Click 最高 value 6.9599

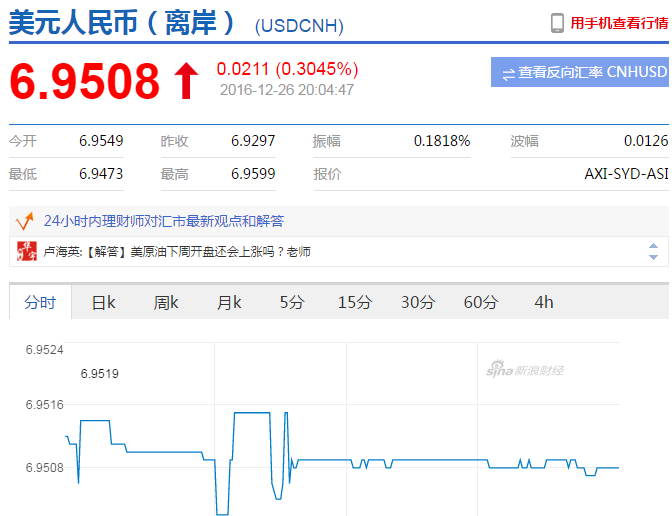pos(253,174)
